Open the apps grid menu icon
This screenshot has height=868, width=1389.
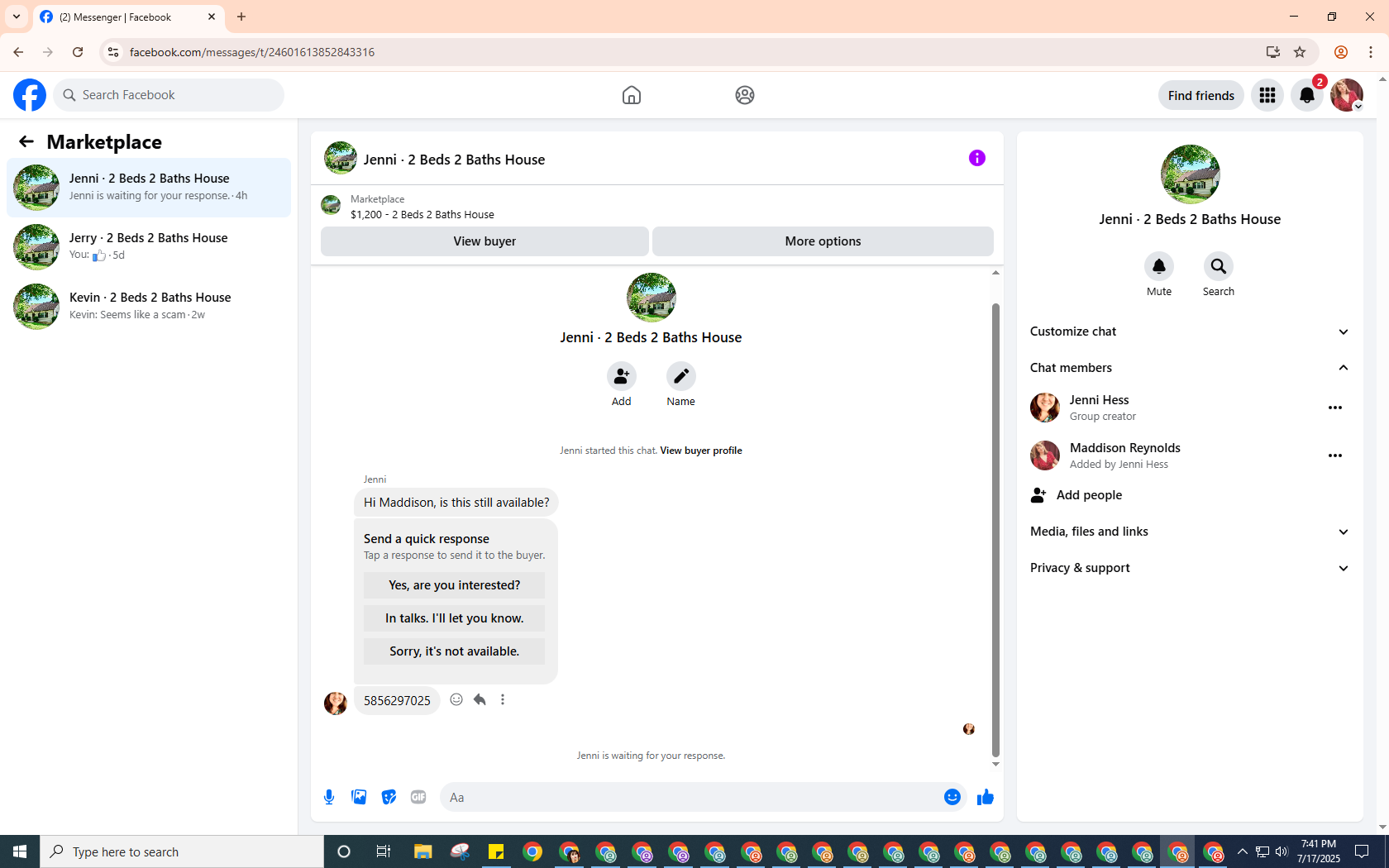tap(1267, 95)
